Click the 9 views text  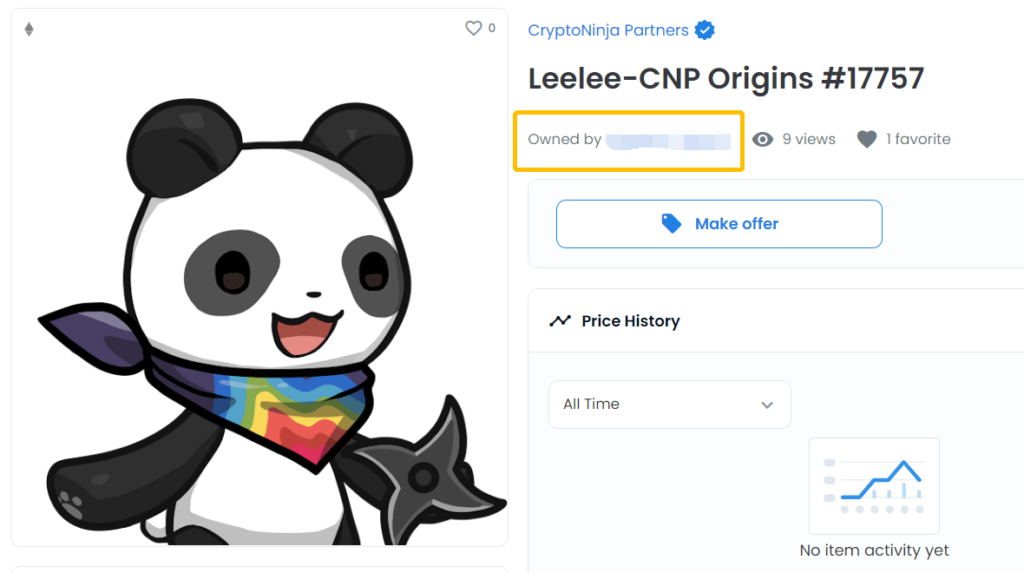point(808,139)
